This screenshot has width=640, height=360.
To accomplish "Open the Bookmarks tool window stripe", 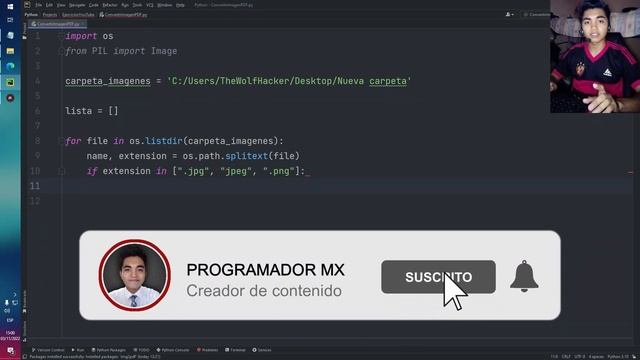I will pyautogui.click(x=24, y=301).
